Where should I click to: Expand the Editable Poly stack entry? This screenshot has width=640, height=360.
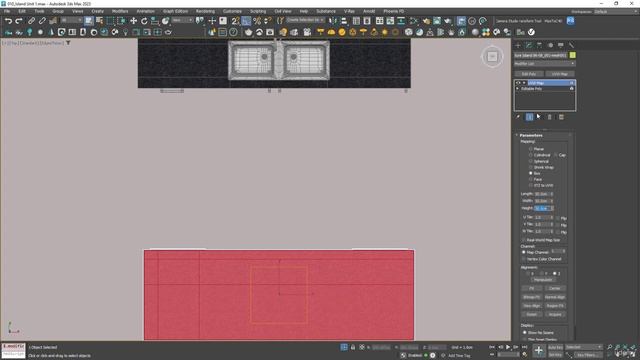(x=518, y=89)
